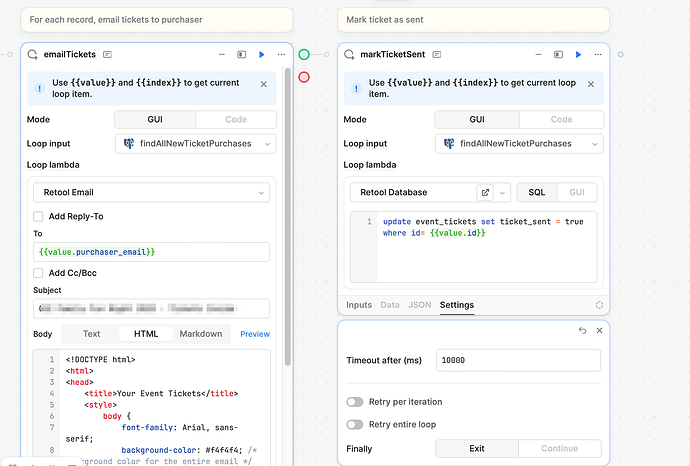The image size is (690, 466).
Task: Click the 'For each record, email tickets' note
Action: tap(157, 20)
